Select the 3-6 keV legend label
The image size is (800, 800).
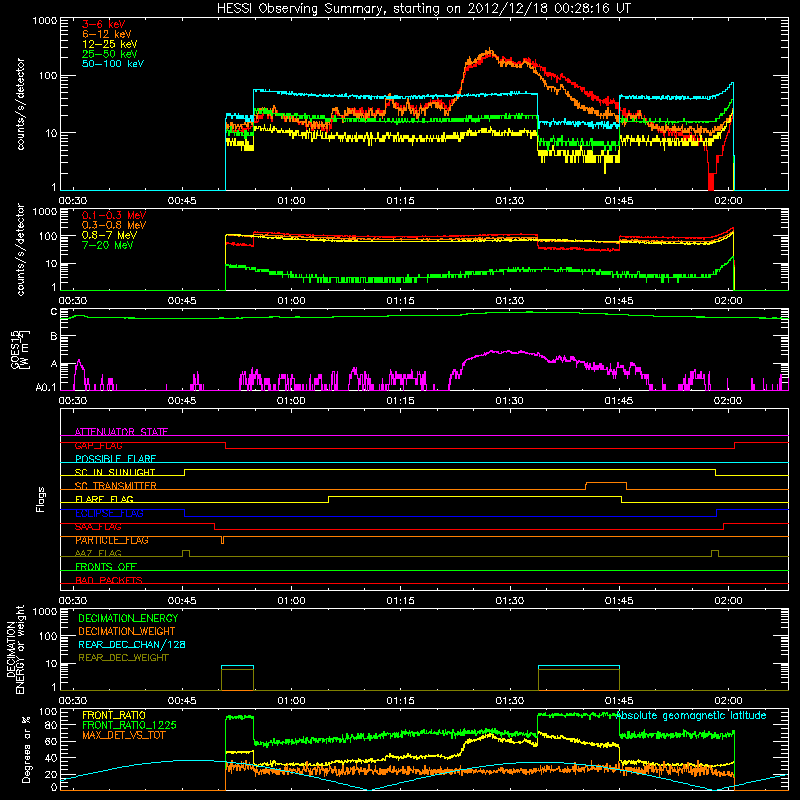coord(104,24)
